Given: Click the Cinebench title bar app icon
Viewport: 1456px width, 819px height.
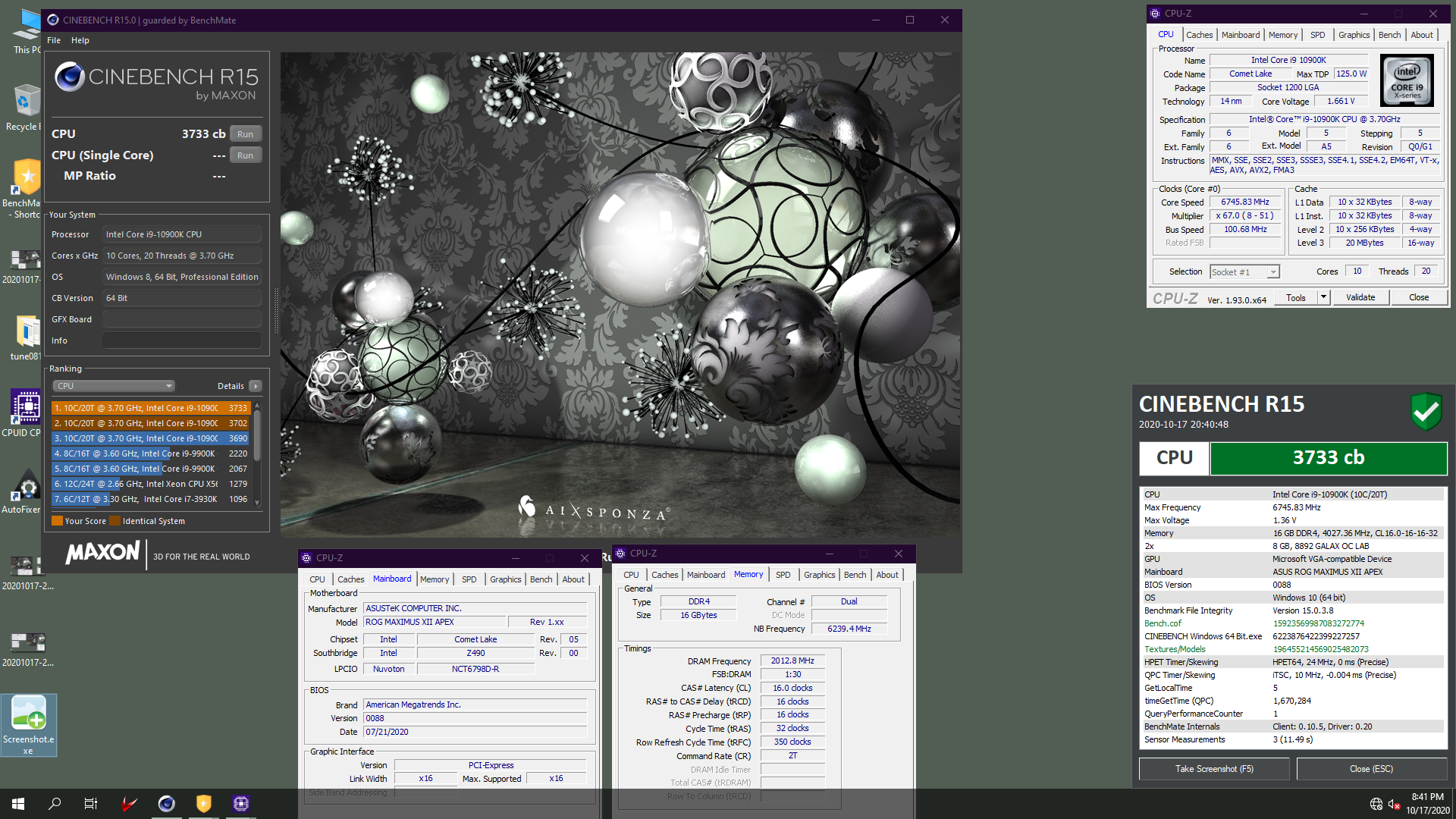Looking at the screenshot, I should pyautogui.click(x=52, y=20).
